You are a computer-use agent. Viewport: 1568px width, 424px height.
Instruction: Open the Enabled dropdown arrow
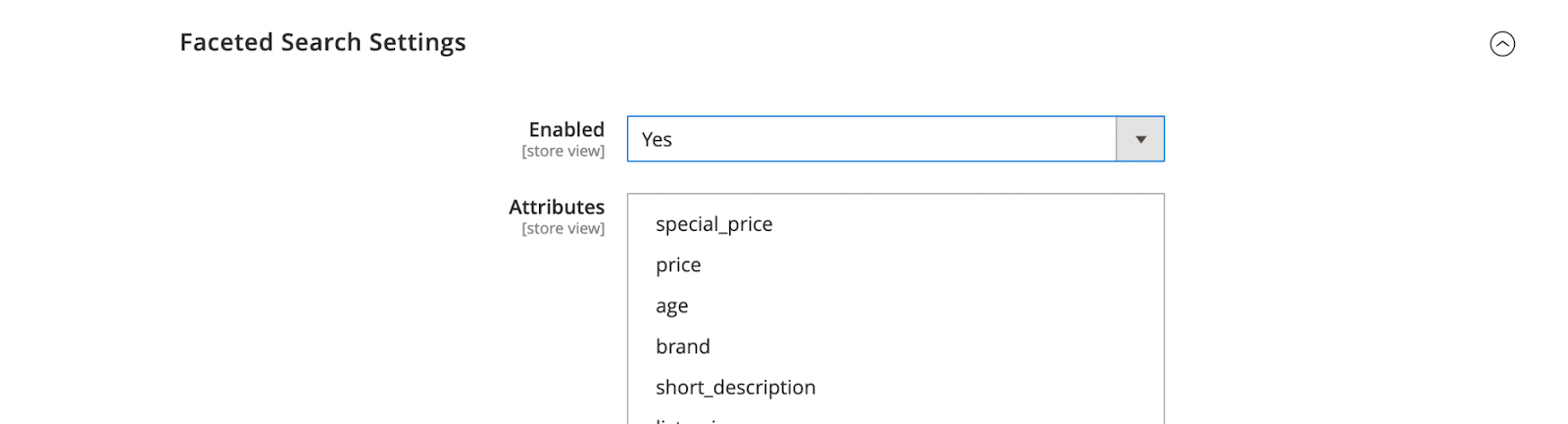pos(1140,139)
